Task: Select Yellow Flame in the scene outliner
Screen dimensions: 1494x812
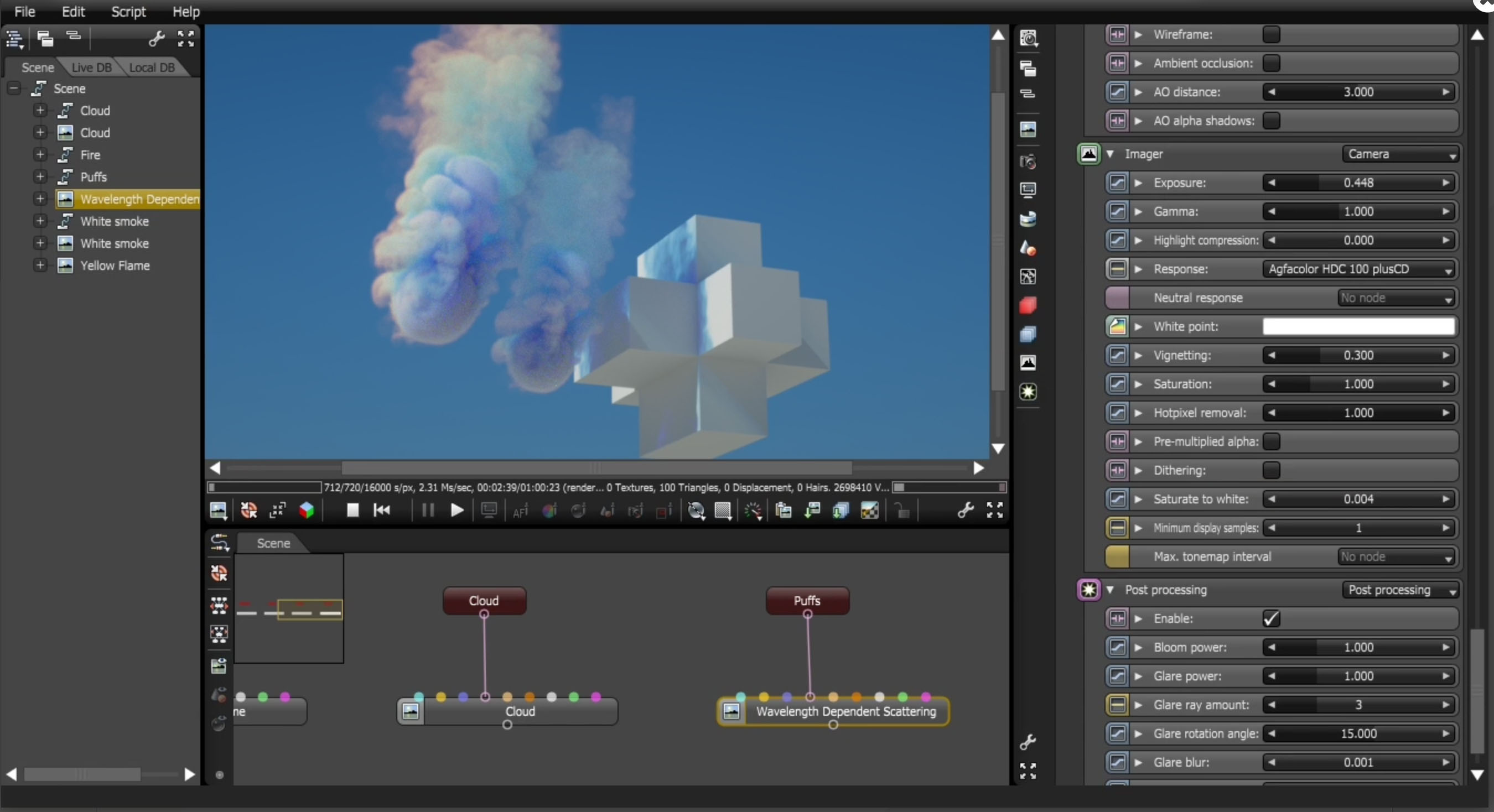Action: pyautogui.click(x=115, y=266)
